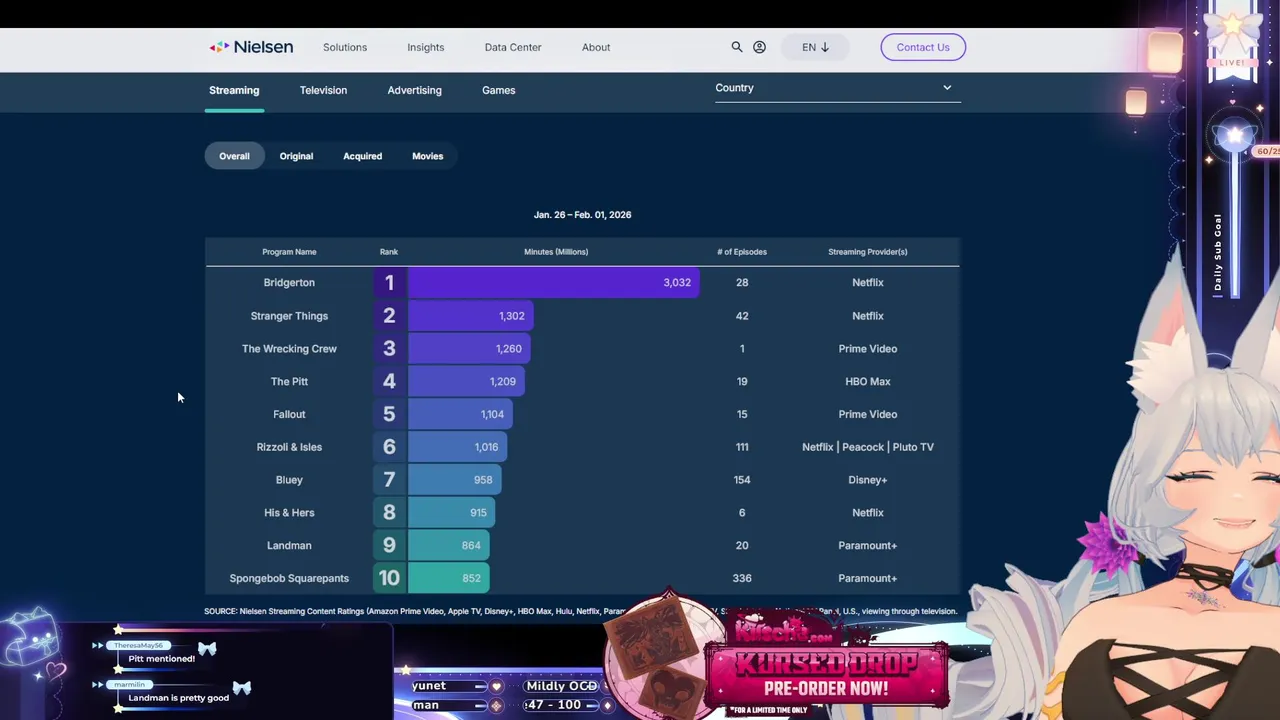The height and width of the screenshot is (720, 1280).
Task: Click the Stranger Things 1,302 minutes bar
Action: [470, 316]
